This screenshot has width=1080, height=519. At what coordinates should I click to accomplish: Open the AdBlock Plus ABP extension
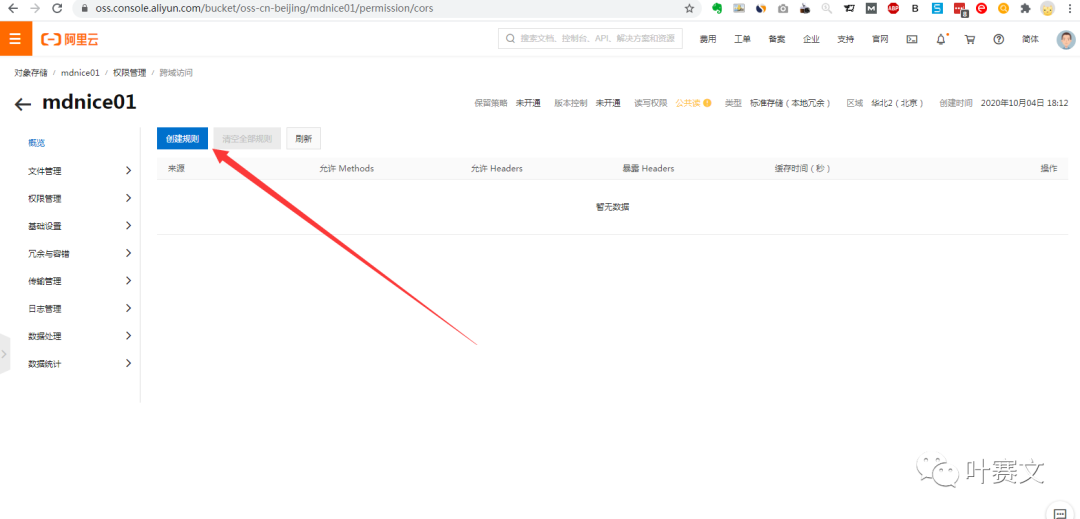(x=893, y=9)
